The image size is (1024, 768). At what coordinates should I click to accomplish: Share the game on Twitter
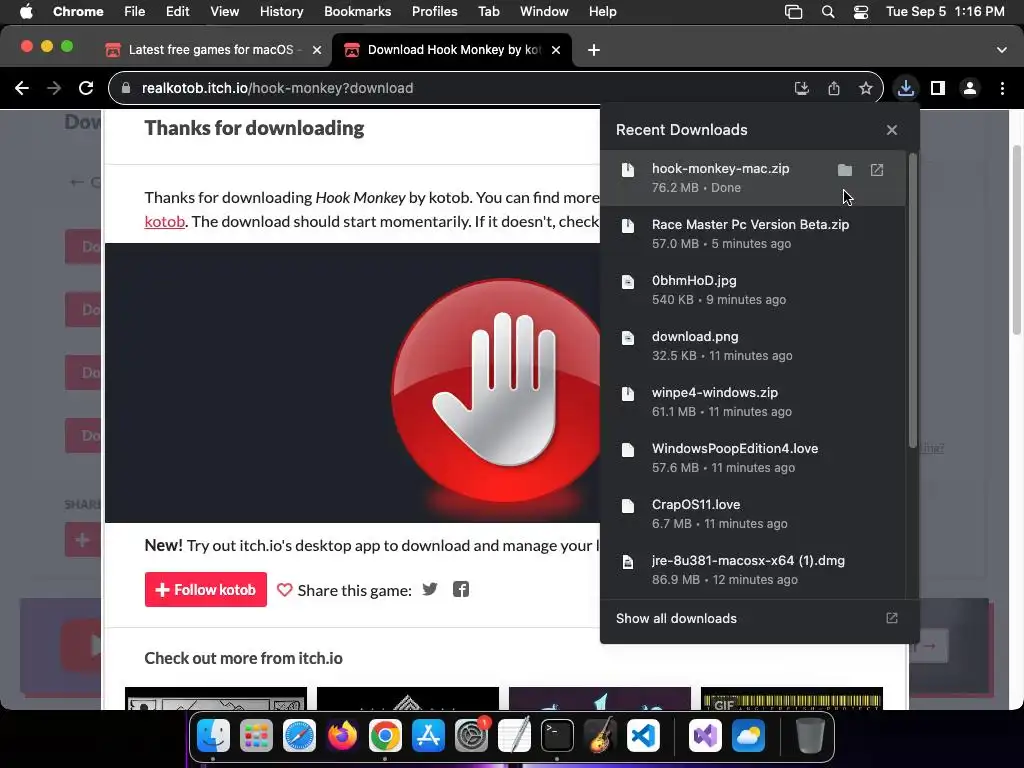click(430, 590)
